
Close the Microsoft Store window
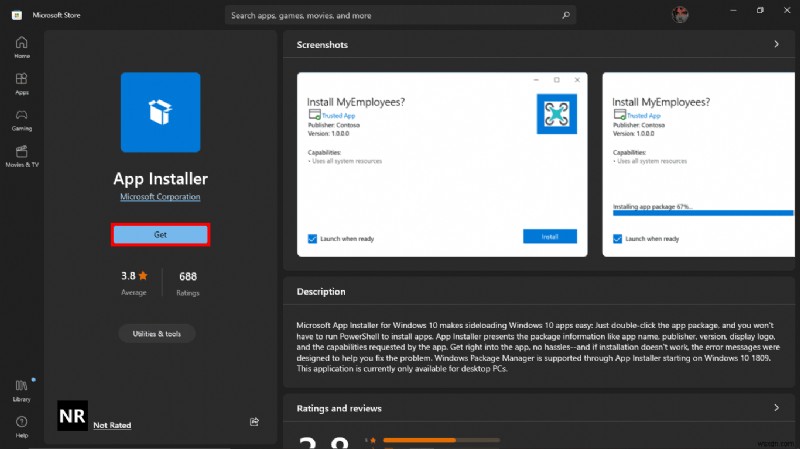pos(787,10)
